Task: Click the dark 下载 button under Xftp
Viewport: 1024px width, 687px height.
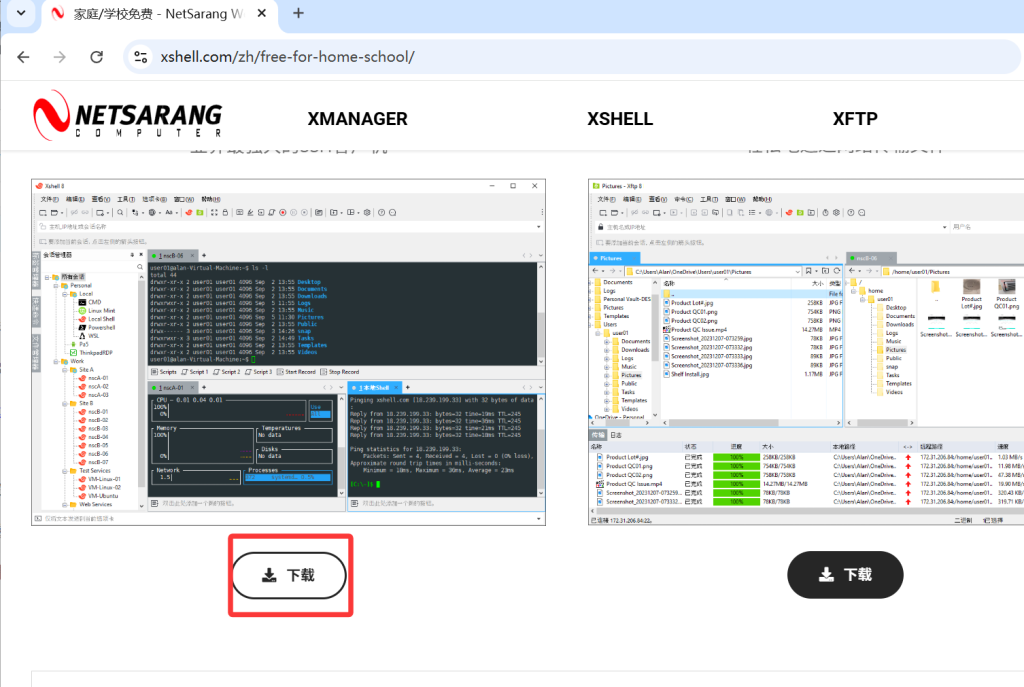Action: (x=845, y=575)
